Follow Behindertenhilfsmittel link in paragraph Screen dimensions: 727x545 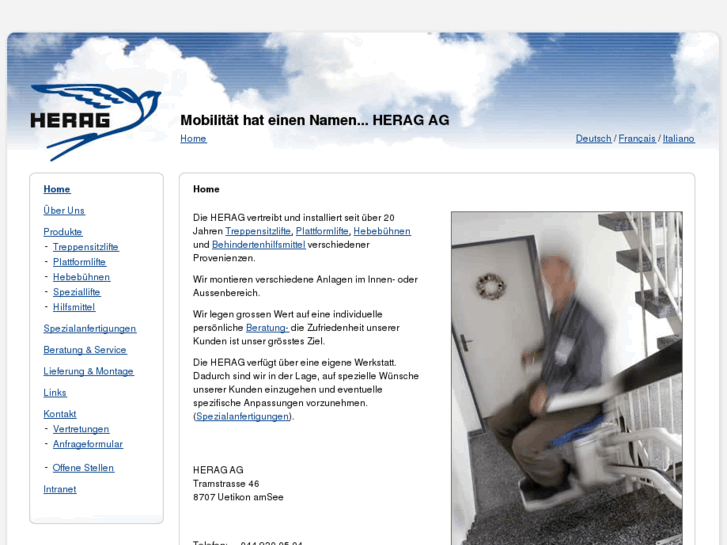point(259,244)
